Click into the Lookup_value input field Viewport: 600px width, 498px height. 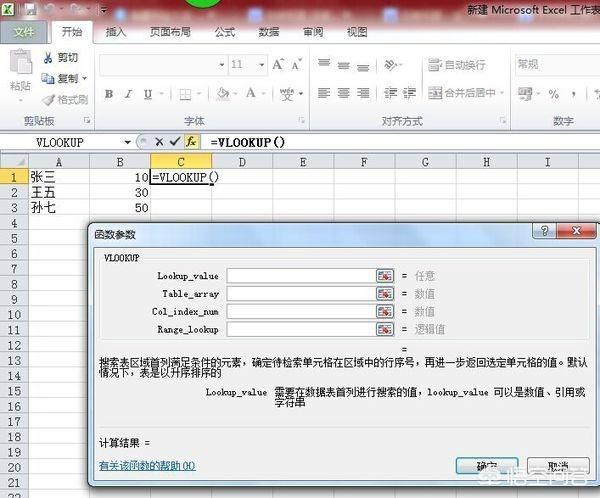point(300,276)
